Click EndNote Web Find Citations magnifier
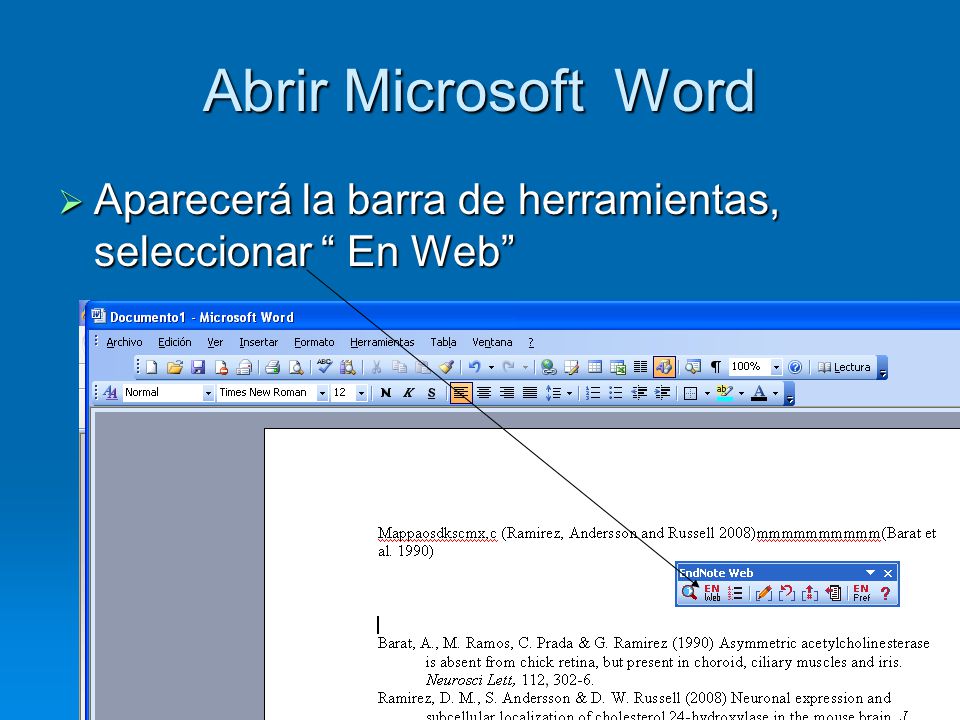The height and width of the screenshot is (720, 960). (x=689, y=593)
